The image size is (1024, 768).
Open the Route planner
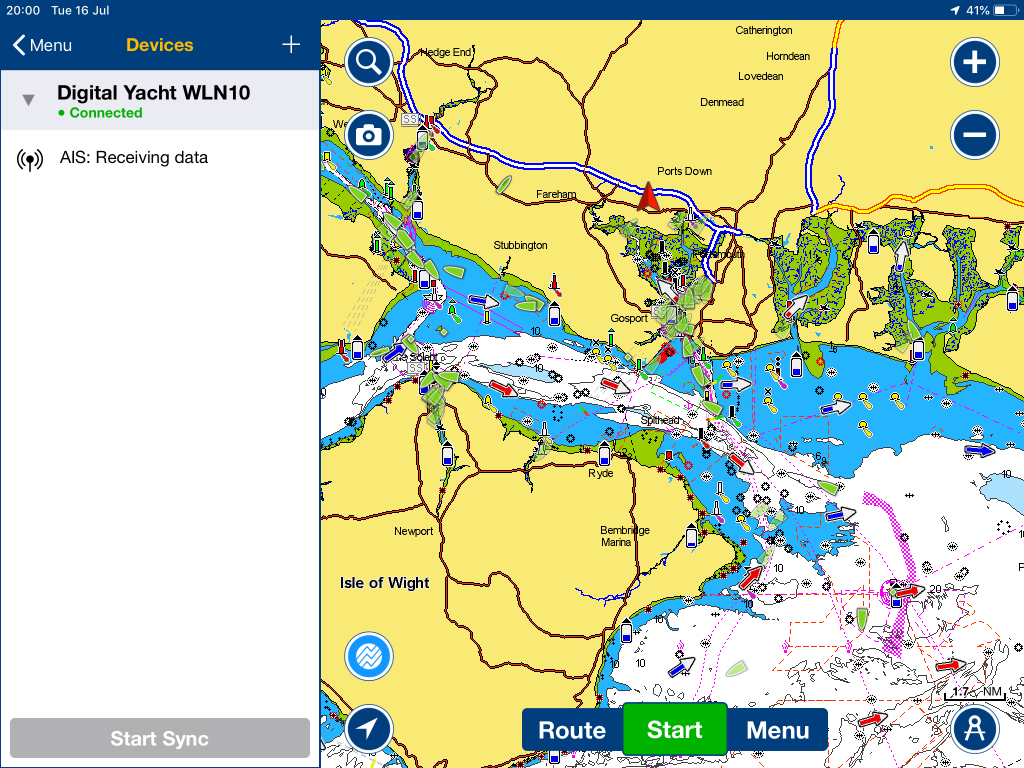[572, 729]
